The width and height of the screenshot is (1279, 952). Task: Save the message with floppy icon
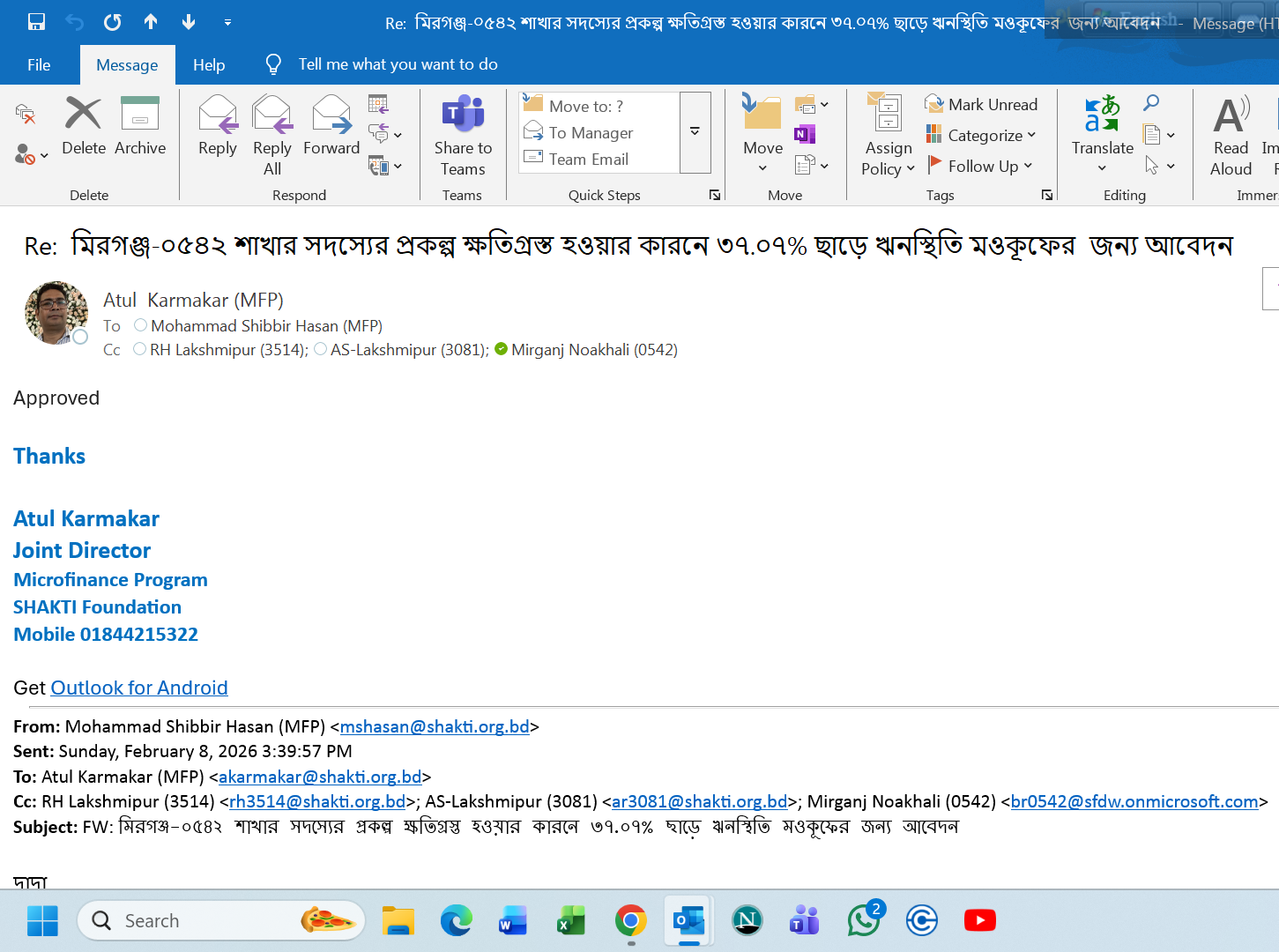click(x=36, y=22)
